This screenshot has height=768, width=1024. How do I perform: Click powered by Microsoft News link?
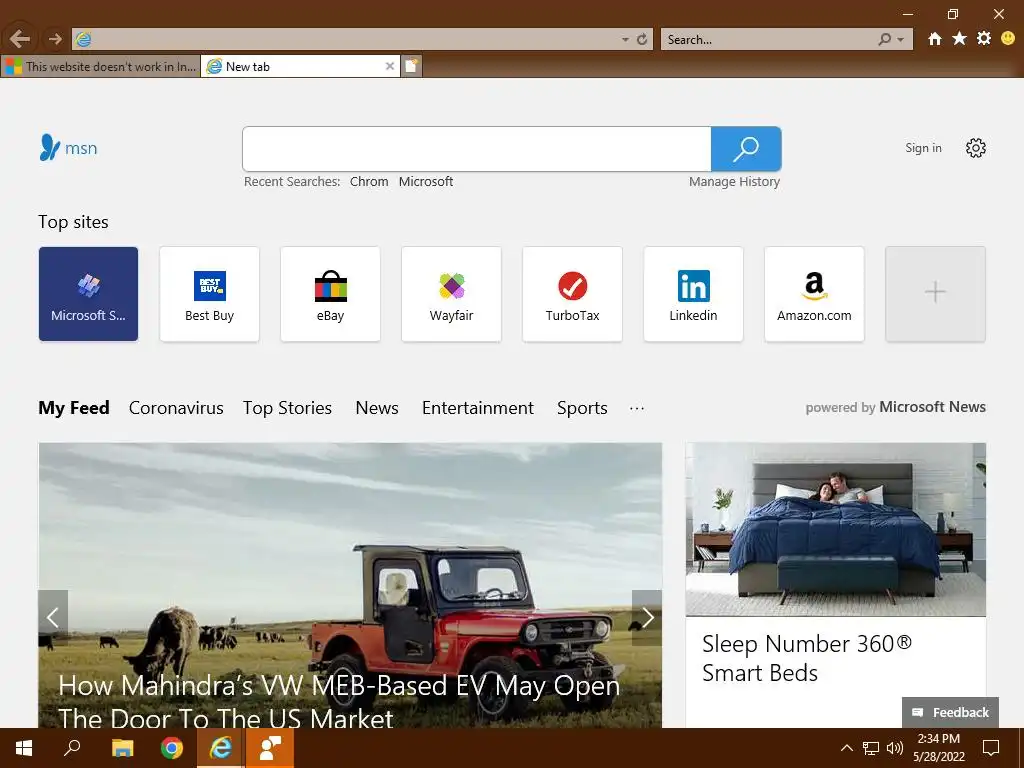tap(895, 407)
